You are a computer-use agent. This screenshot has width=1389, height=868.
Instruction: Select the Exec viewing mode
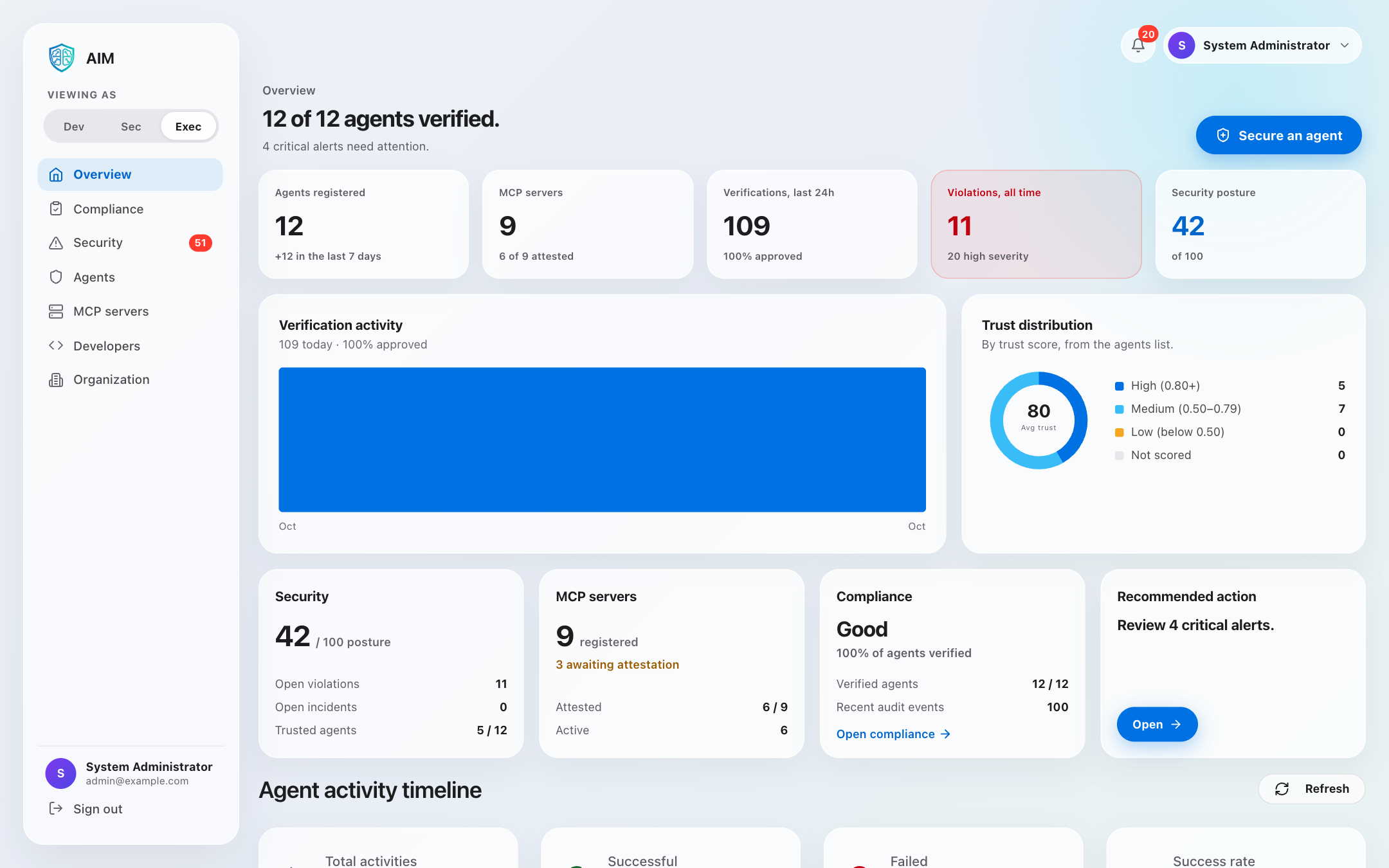point(188,127)
